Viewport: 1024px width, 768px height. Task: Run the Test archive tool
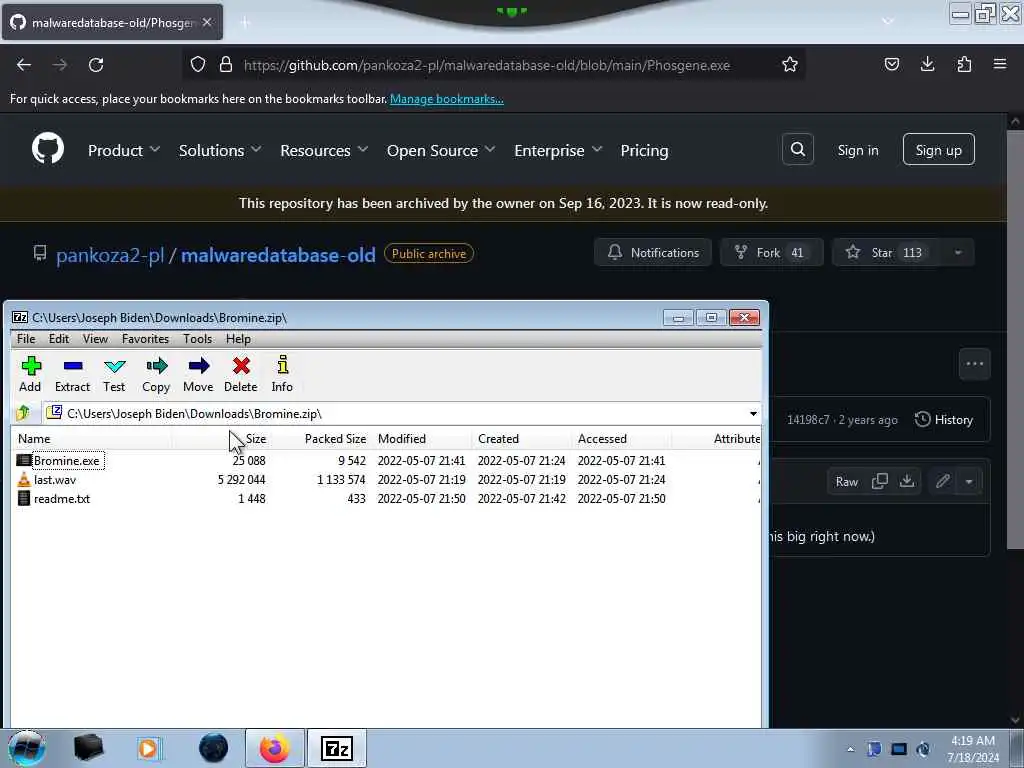(114, 374)
